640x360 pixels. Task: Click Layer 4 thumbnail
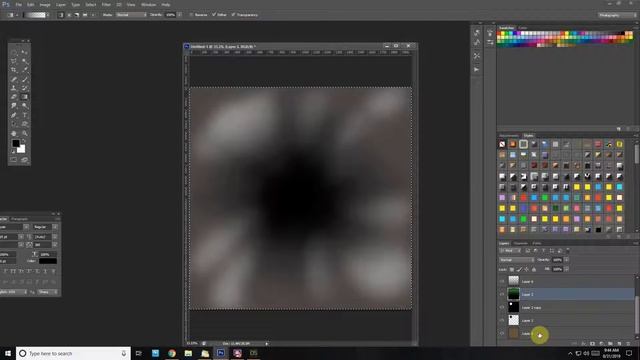click(513, 281)
